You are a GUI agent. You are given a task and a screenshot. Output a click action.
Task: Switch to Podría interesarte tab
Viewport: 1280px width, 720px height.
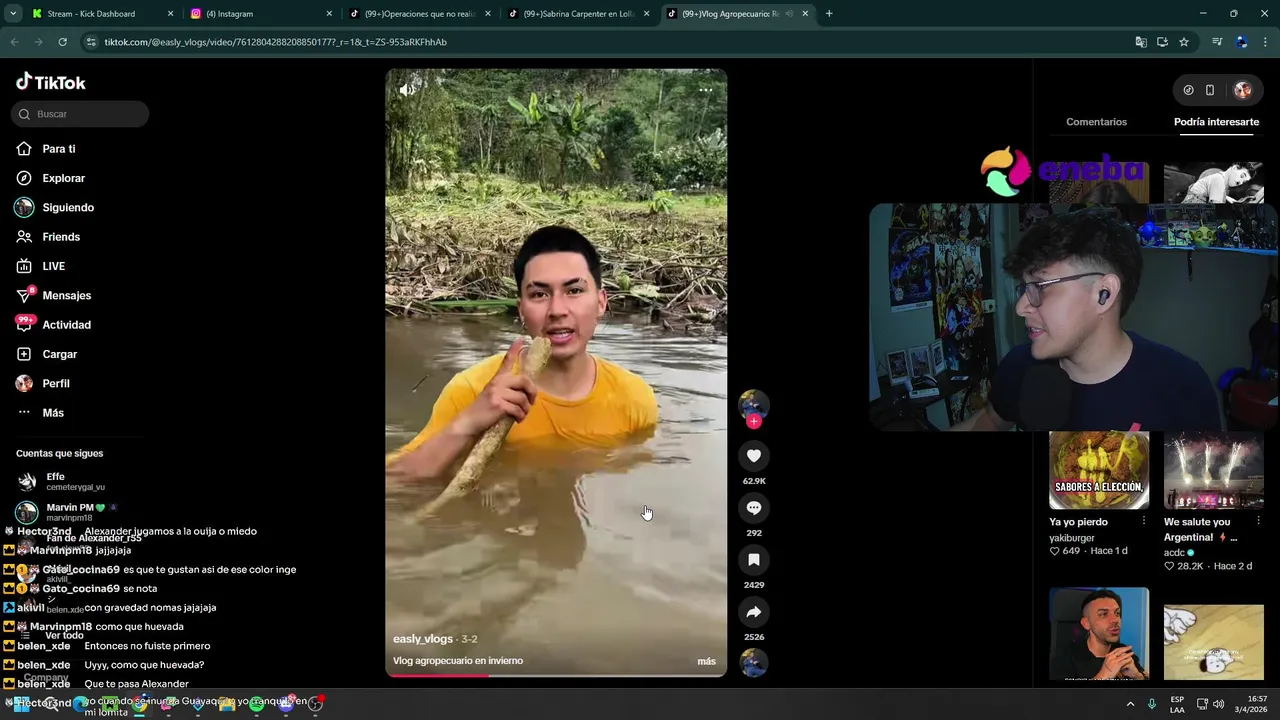tap(1216, 122)
